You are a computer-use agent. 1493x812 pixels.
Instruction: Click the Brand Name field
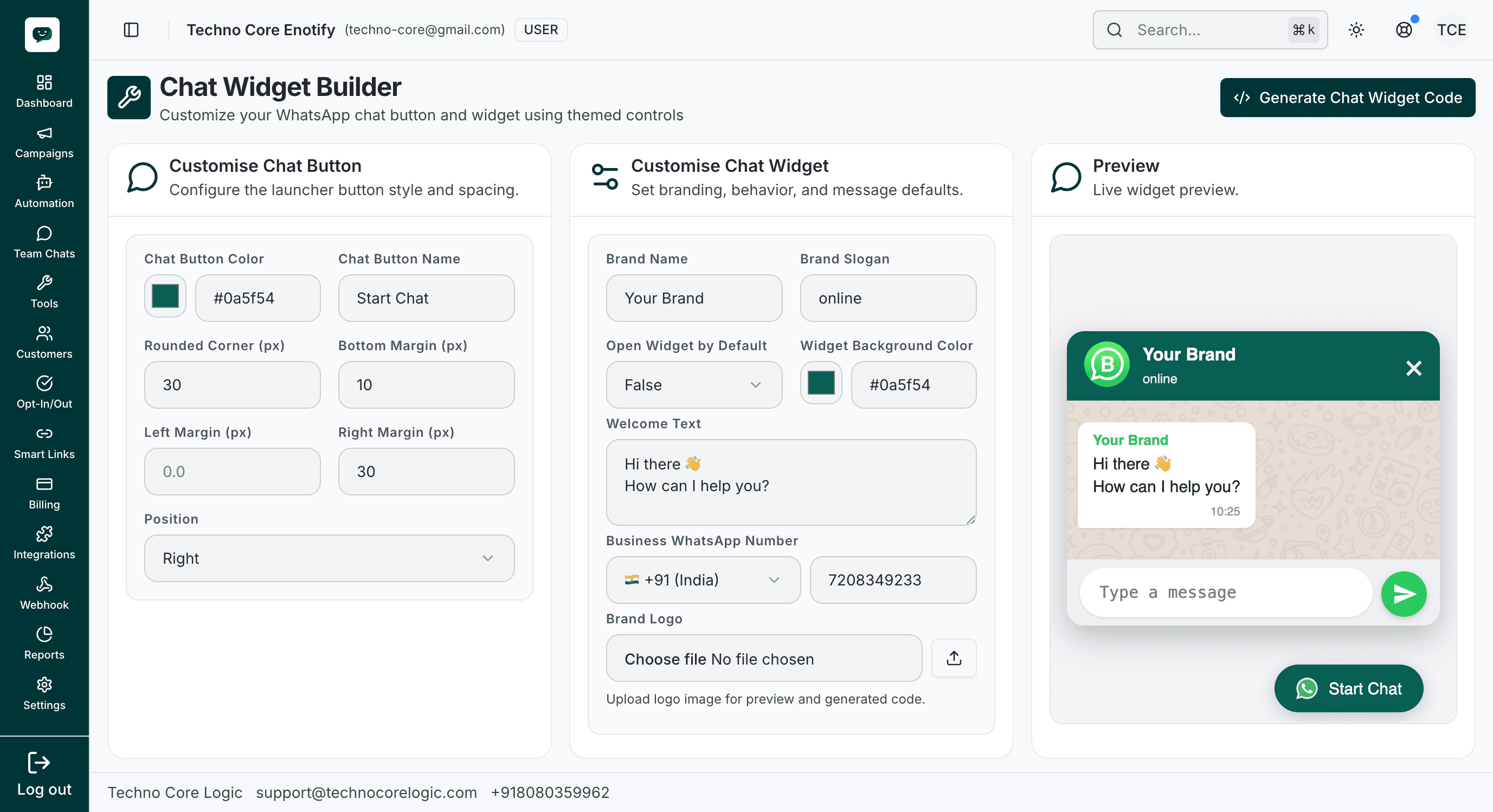coord(694,298)
